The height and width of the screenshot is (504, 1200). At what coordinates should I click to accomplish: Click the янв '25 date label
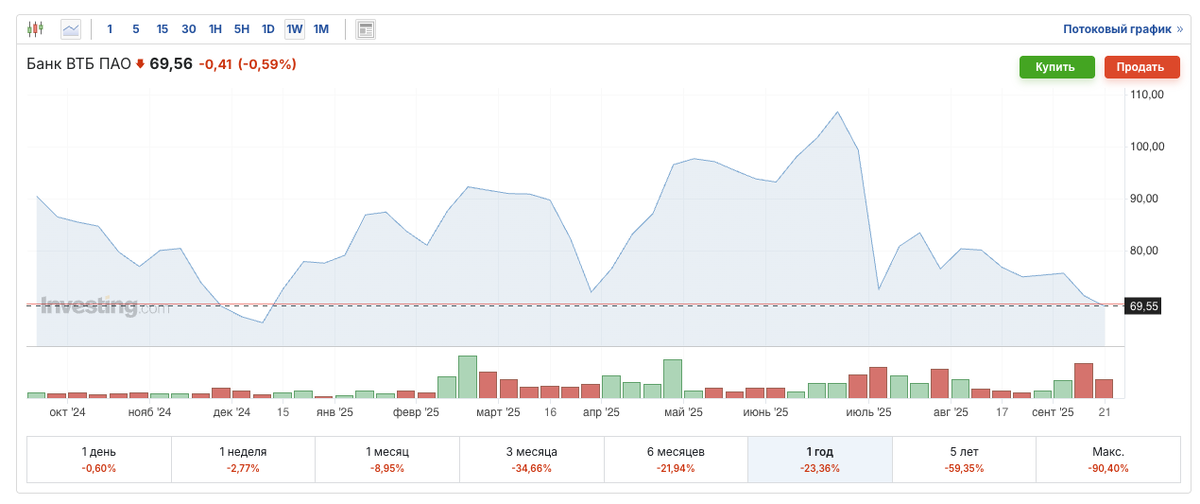(334, 412)
